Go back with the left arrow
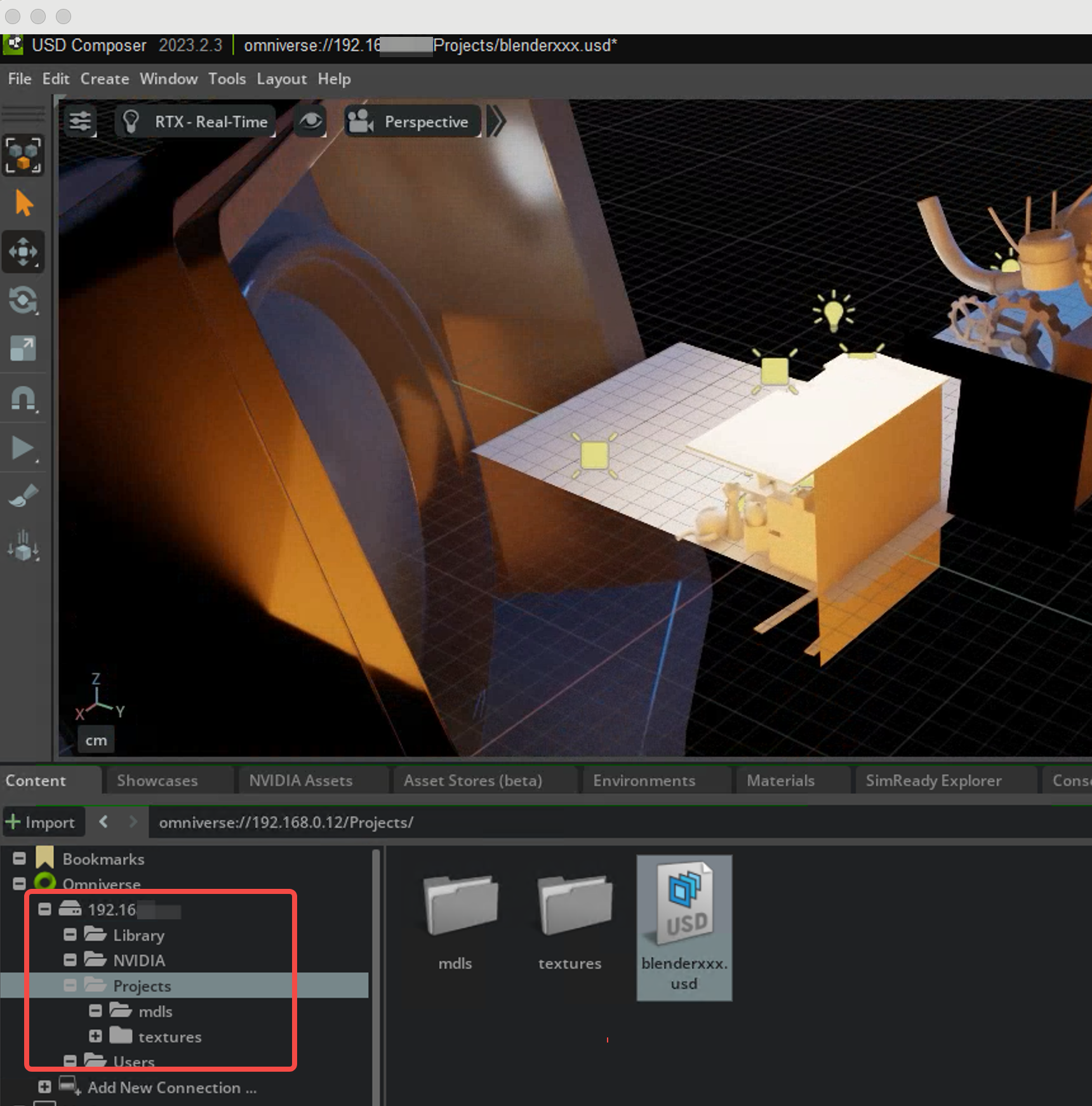The image size is (1092, 1106). click(103, 822)
